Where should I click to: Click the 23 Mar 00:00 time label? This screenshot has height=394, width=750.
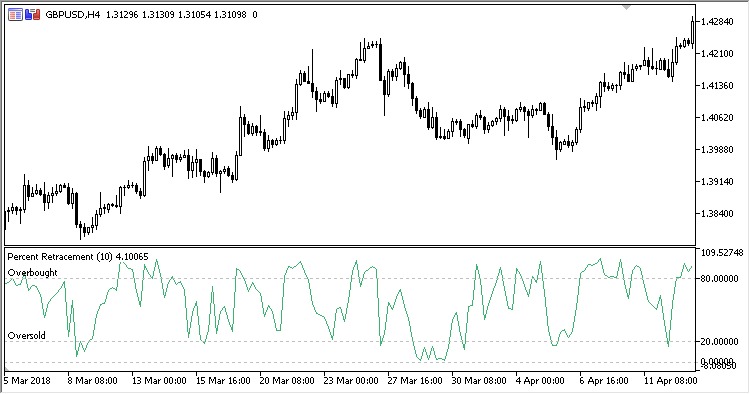pyautogui.click(x=351, y=381)
